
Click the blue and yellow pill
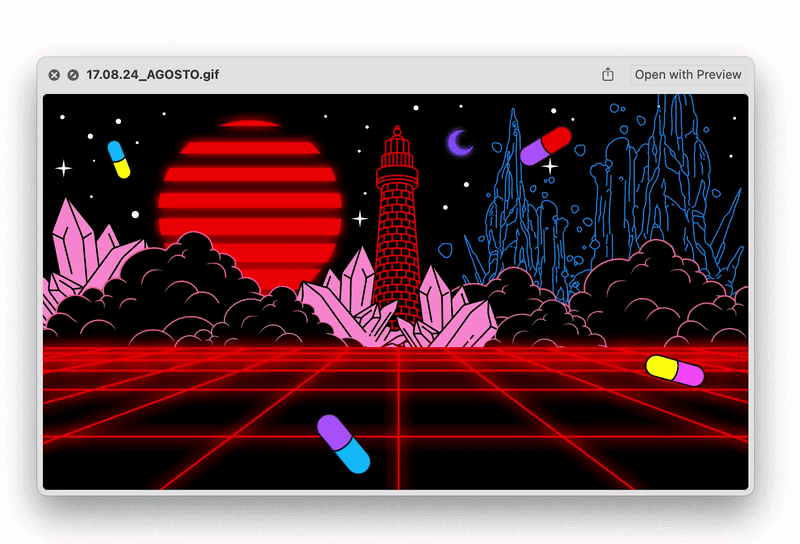coord(119,159)
